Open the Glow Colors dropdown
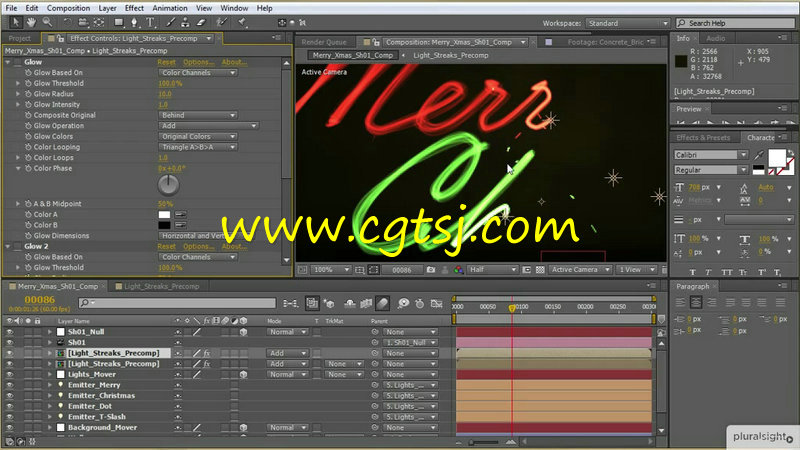The image size is (800, 450). [197, 136]
